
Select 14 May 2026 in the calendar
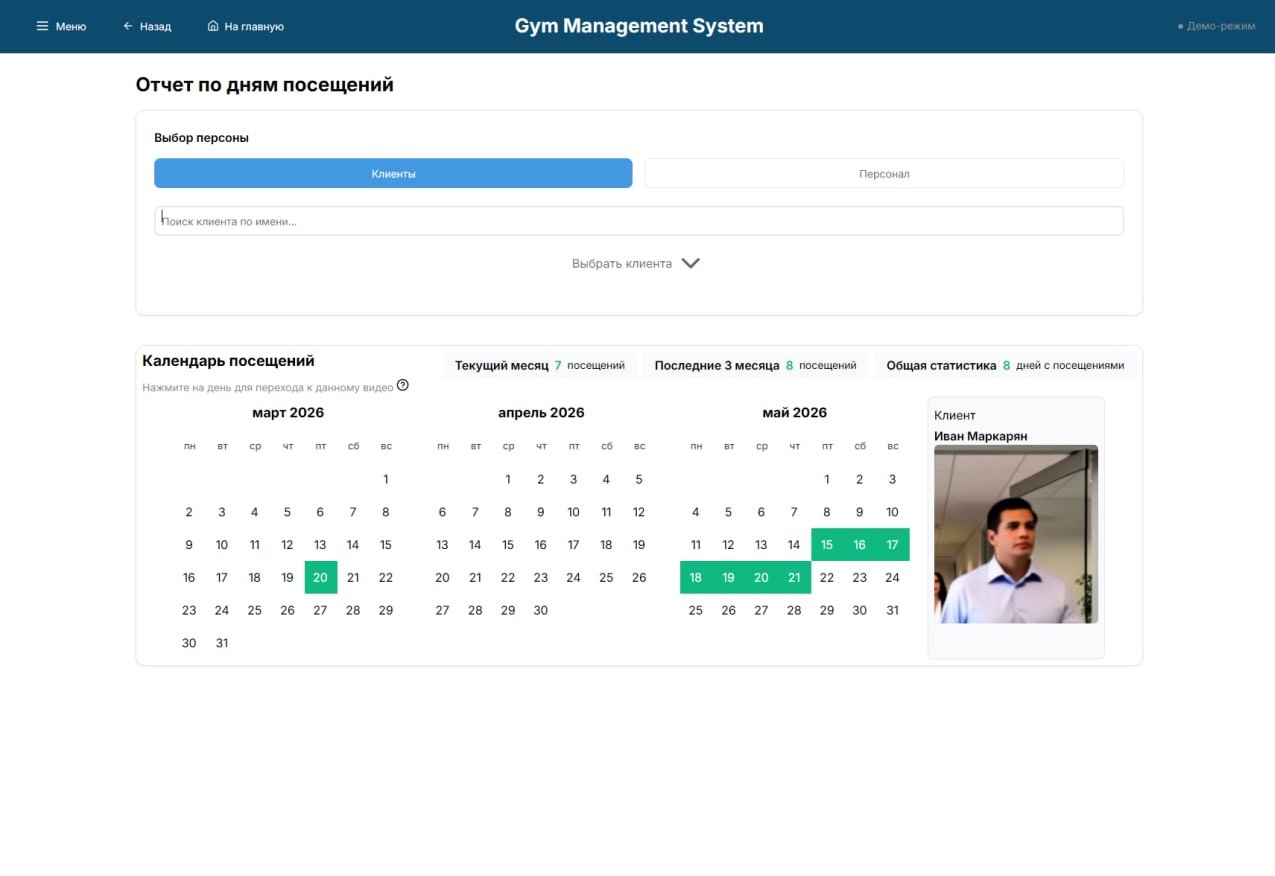(x=794, y=545)
